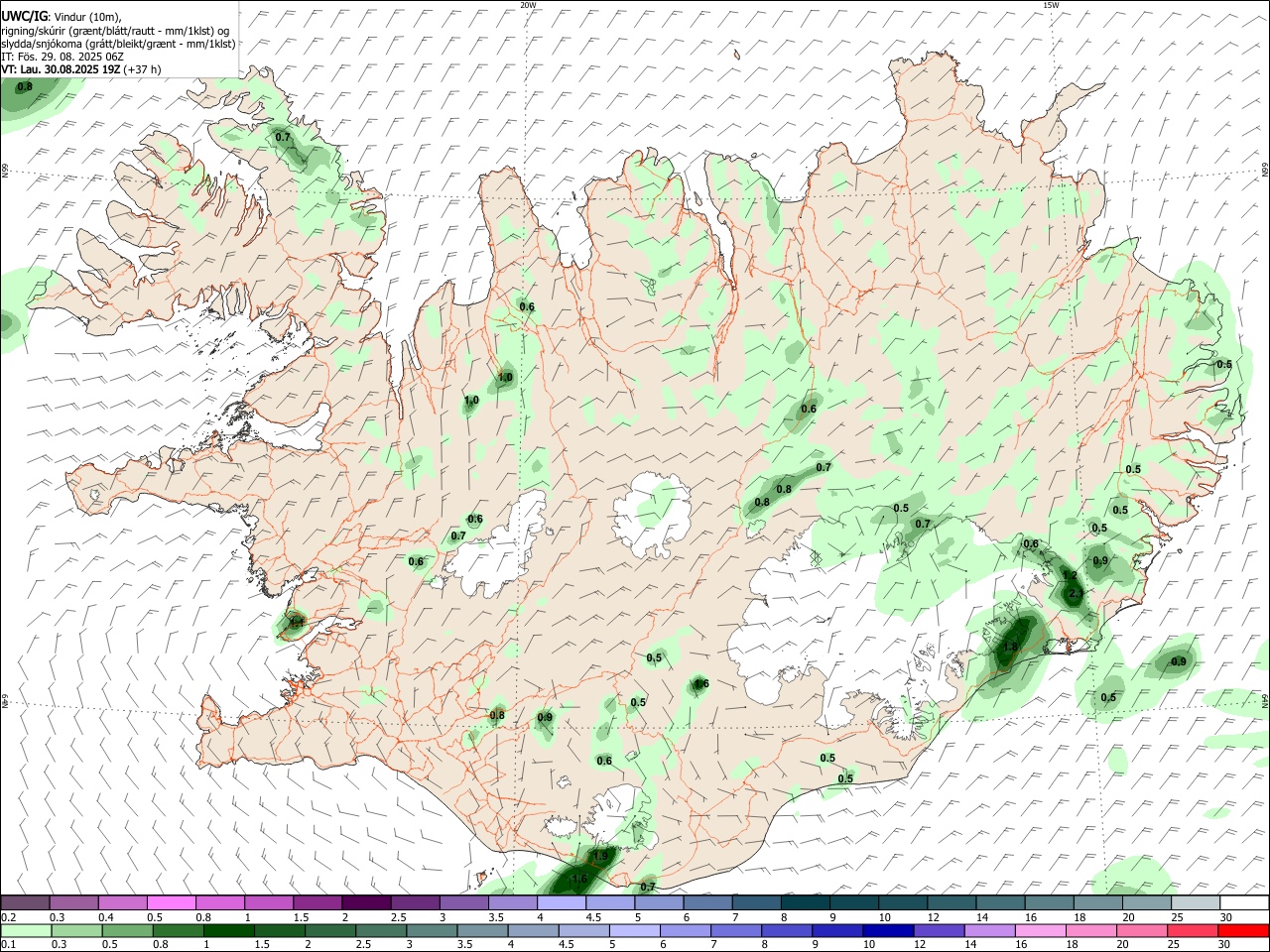Select the dark teal 8–9 swatch in top legend row
This screenshot has width=1270, height=952.
pyautogui.click(x=806, y=902)
